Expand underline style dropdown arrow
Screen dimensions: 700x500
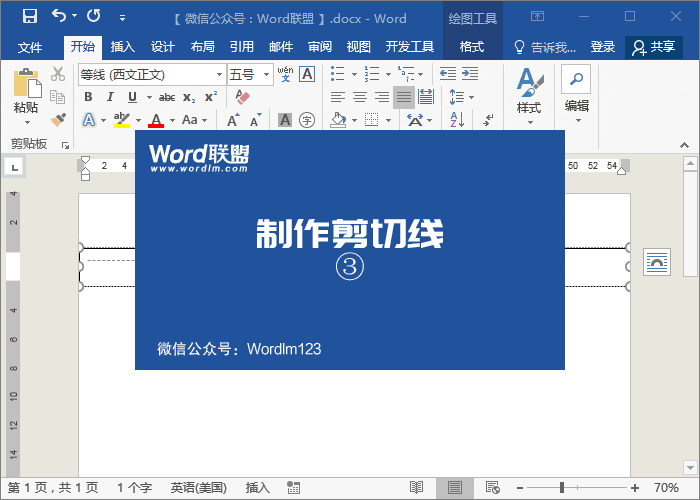click(x=149, y=97)
